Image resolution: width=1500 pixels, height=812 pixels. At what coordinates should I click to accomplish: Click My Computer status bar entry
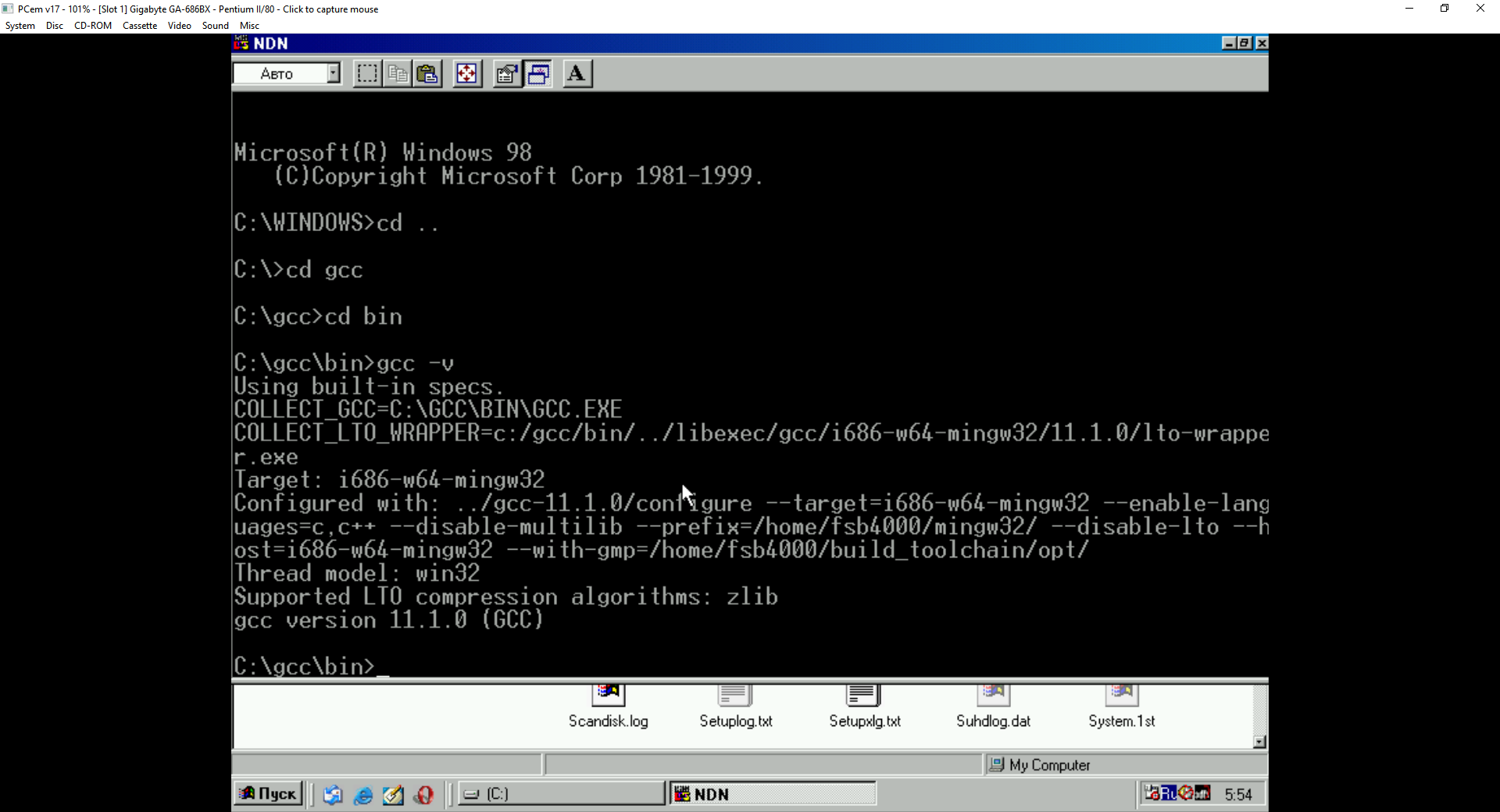click(1040, 765)
